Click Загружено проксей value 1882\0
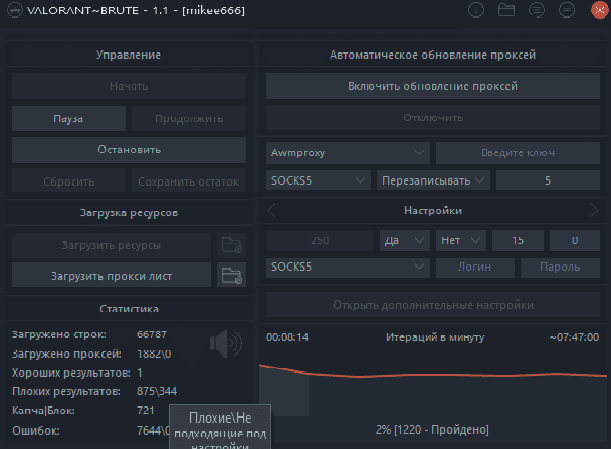 pyautogui.click(x=154, y=354)
